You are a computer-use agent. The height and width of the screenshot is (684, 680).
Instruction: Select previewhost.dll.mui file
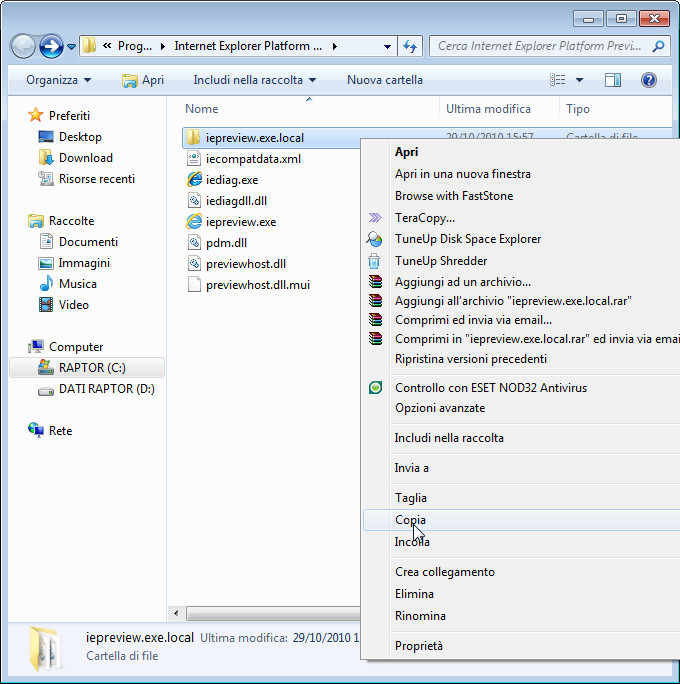pyautogui.click(x=257, y=285)
